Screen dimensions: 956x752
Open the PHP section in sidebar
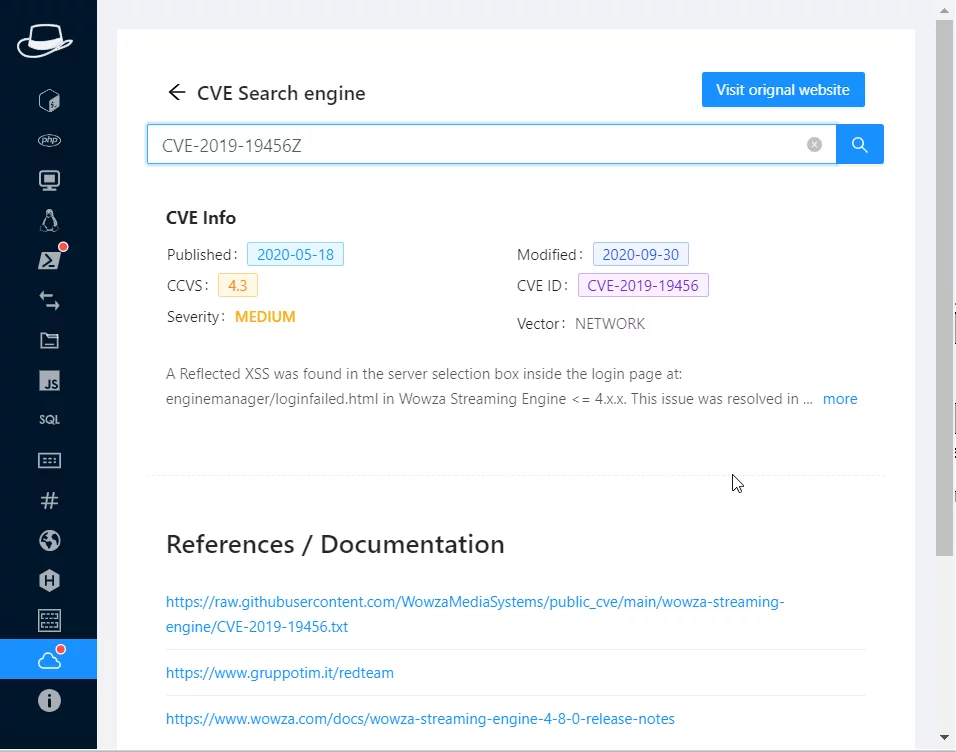pos(49,140)
